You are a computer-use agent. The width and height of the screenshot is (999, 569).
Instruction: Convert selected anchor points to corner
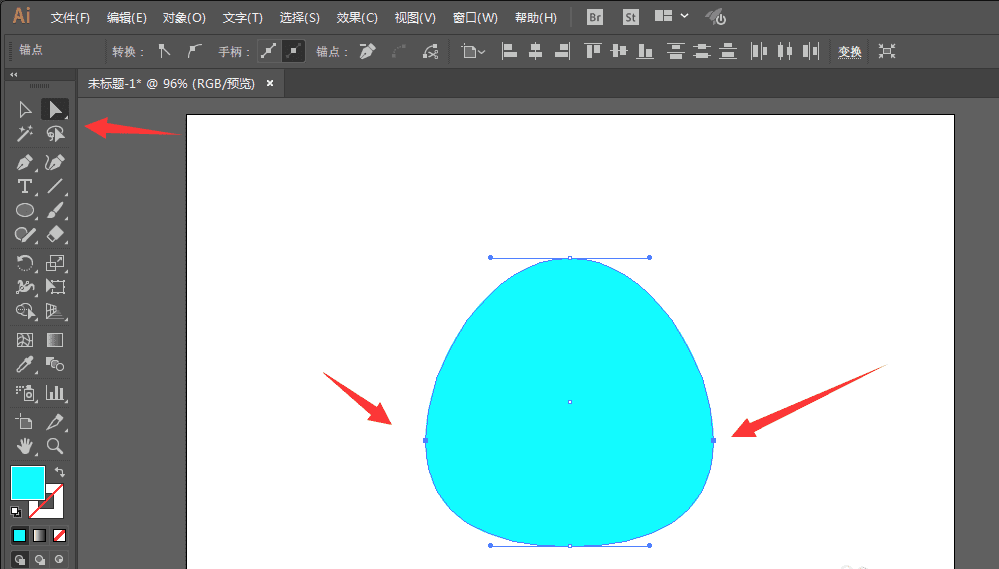pos(164,51)
